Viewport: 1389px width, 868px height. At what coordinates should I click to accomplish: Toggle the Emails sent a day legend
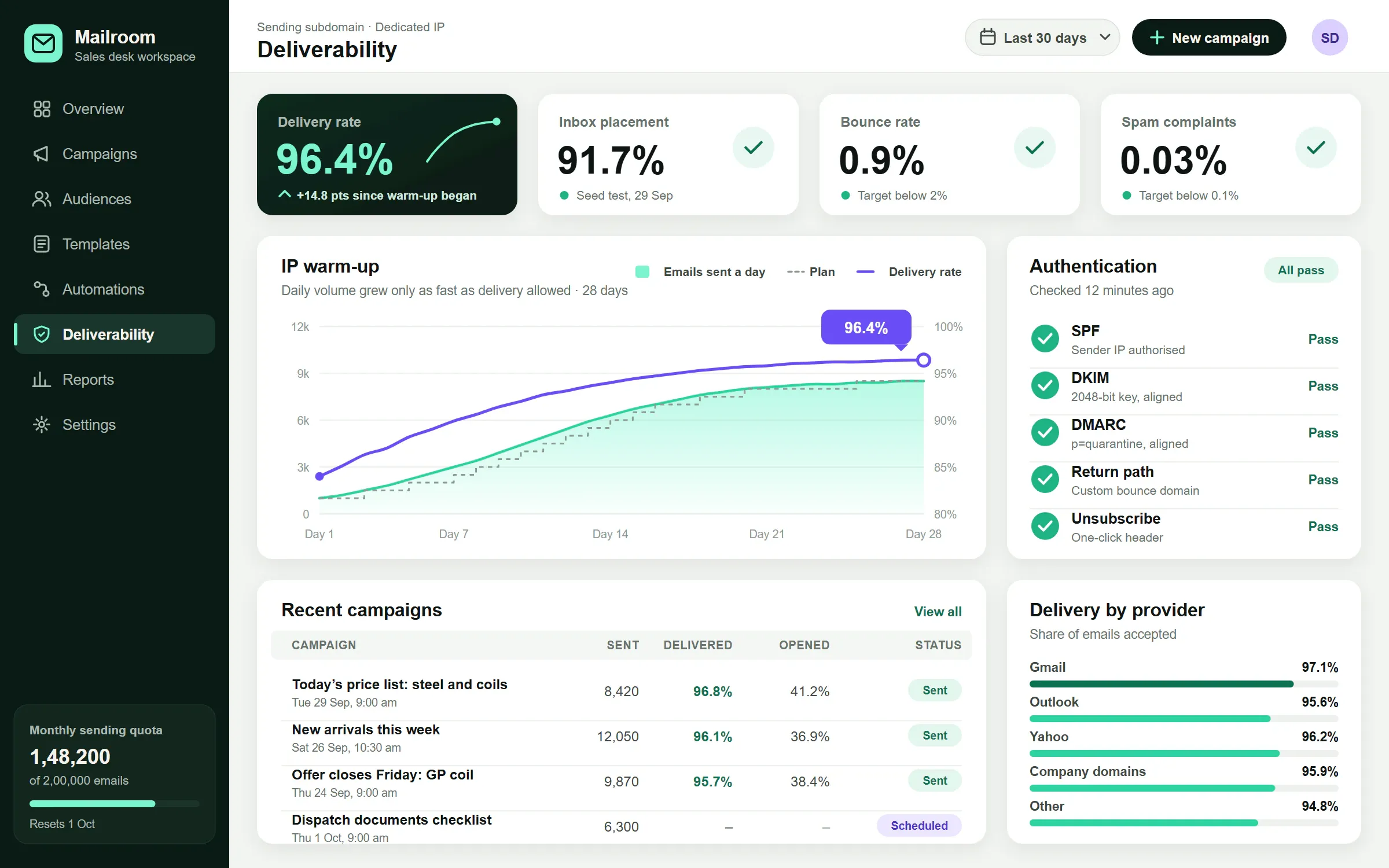[700, 272]
